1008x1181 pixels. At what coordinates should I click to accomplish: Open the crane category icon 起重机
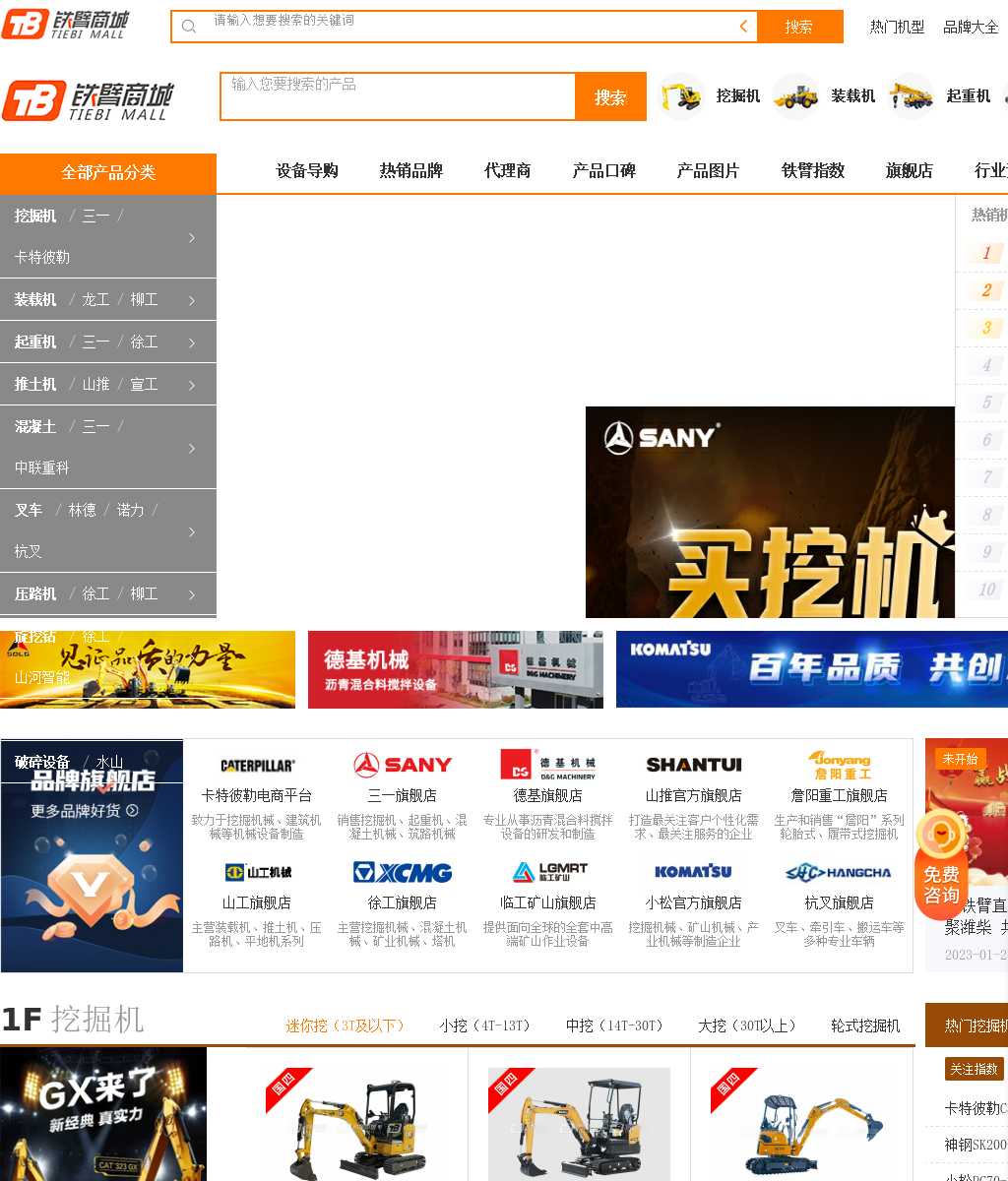(x=911, y=96)
